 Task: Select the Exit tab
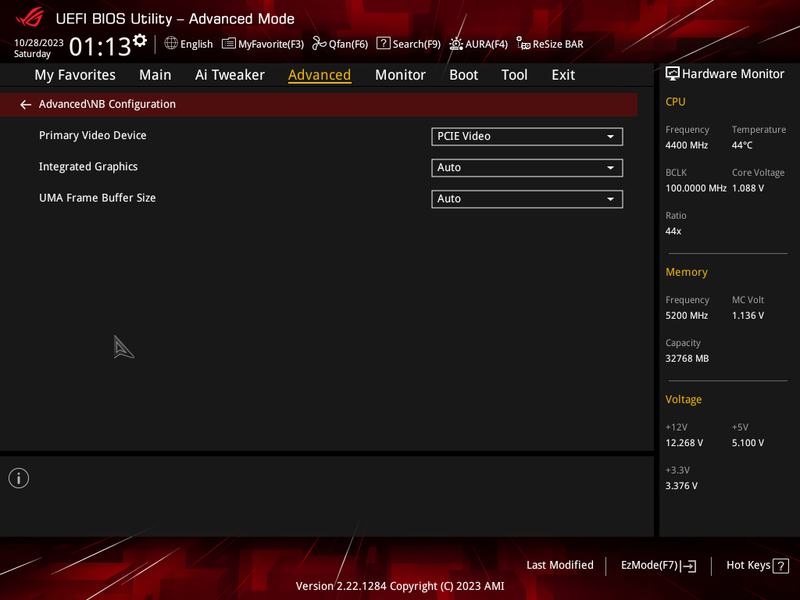click(x=563, y=75)
